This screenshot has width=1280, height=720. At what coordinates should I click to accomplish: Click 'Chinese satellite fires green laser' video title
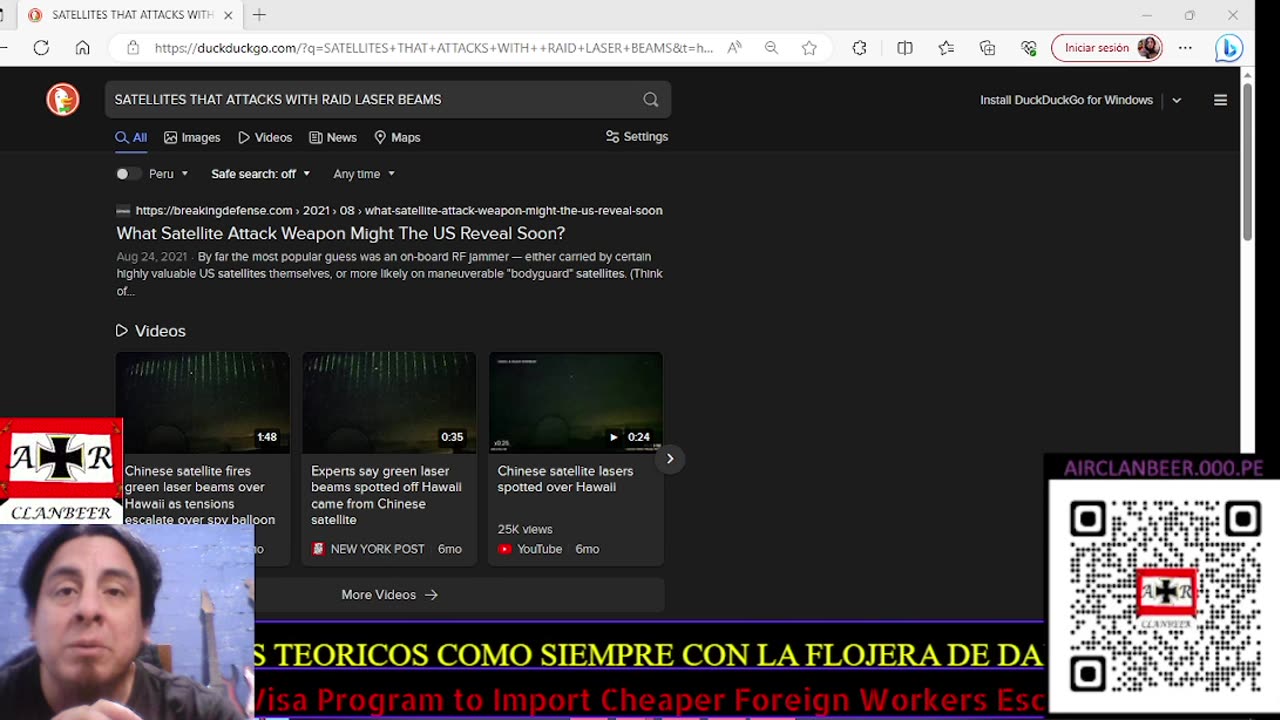coord(200,495)
